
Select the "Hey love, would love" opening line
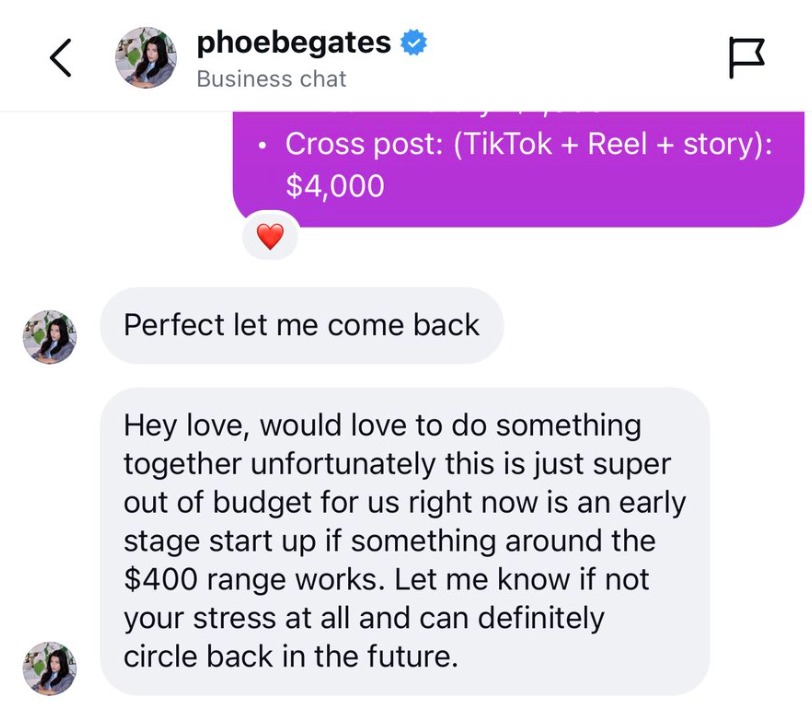click(x=381, y=425)
